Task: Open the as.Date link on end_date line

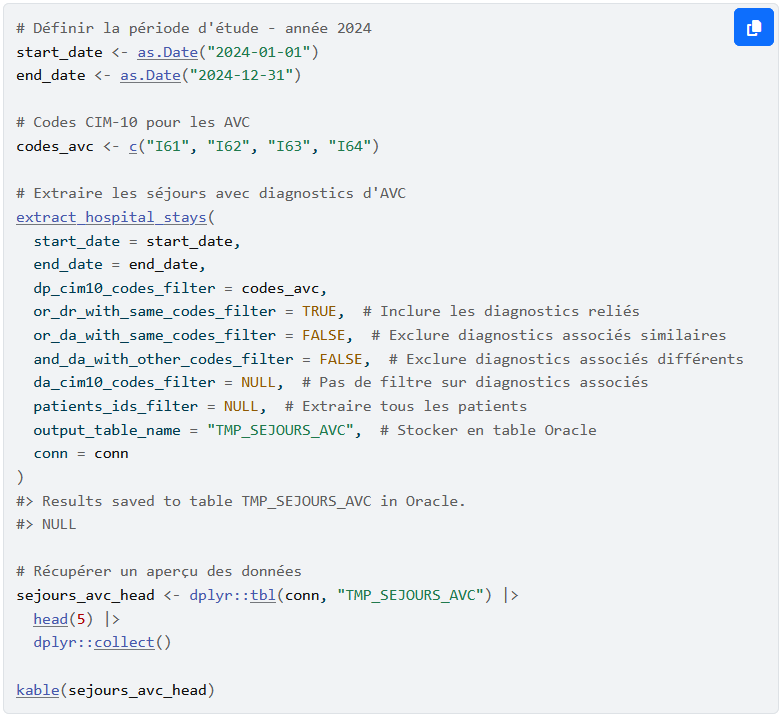Action: point(150,75)
